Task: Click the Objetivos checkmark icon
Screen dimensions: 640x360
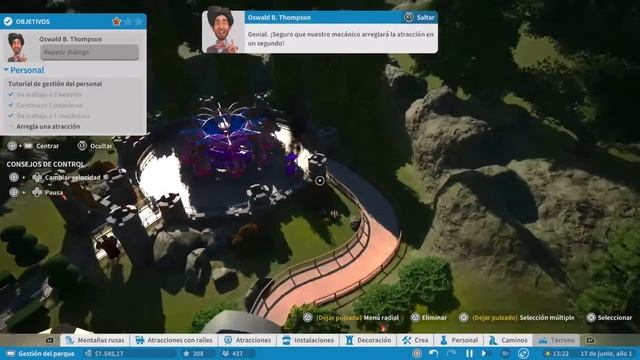Action: (8, 21)
